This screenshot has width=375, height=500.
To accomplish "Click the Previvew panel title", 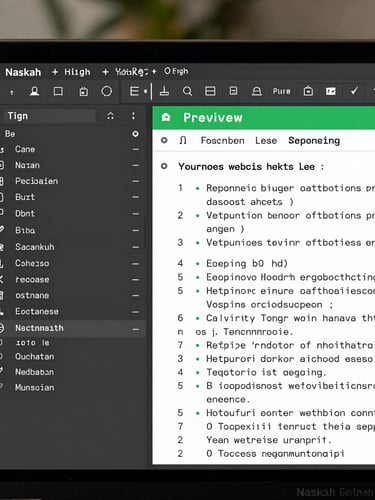I will [213, 118].
